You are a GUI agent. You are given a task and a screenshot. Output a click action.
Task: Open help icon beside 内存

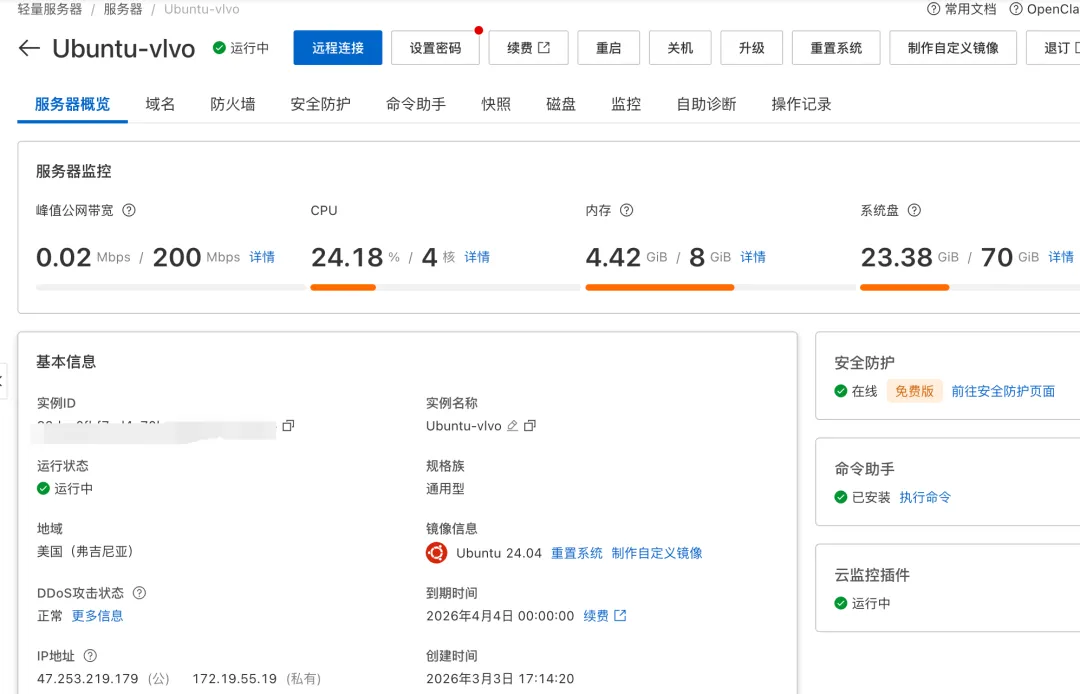click(x=626, y=211)
